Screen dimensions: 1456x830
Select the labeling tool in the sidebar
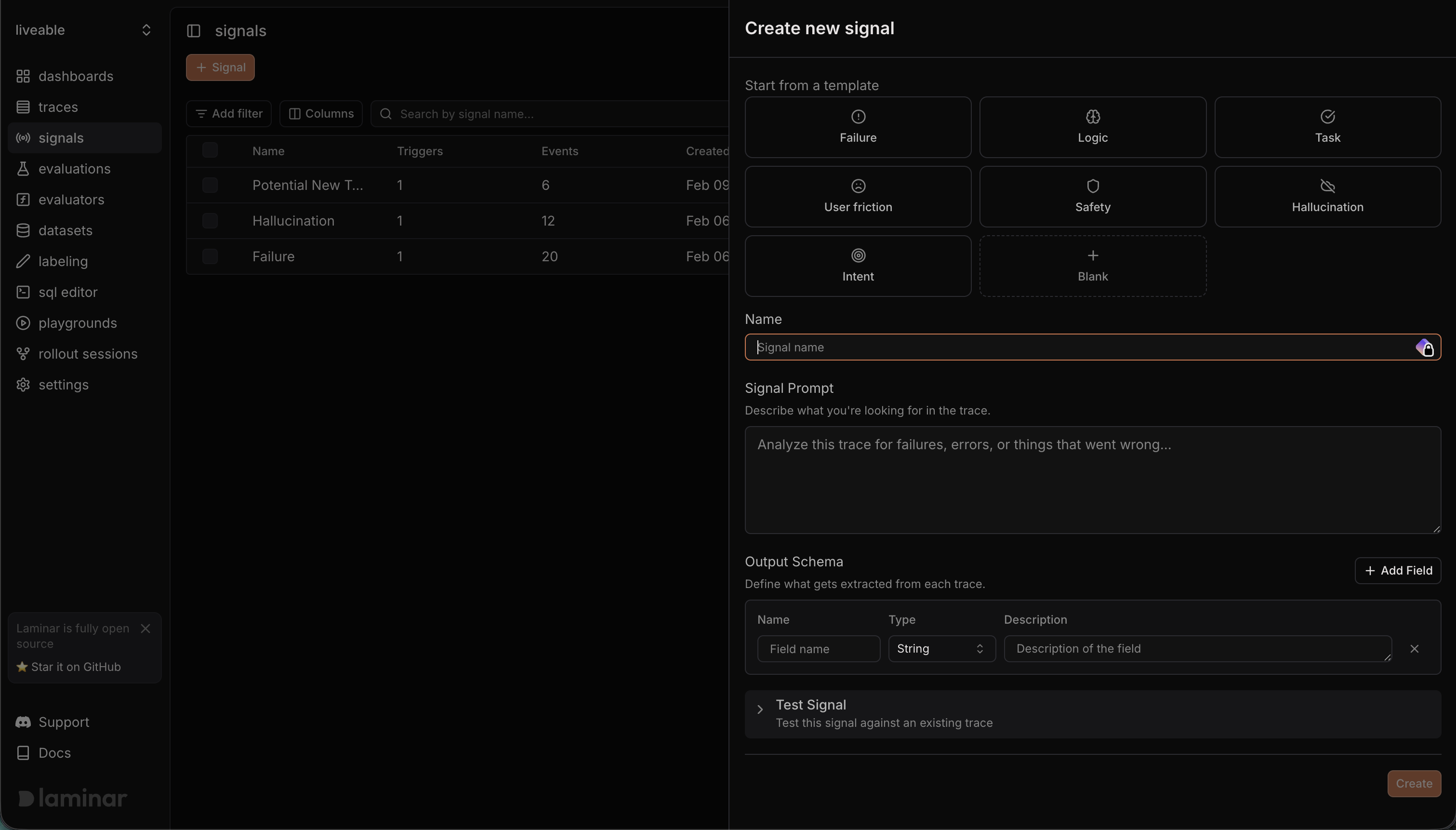tap(62, 261)
